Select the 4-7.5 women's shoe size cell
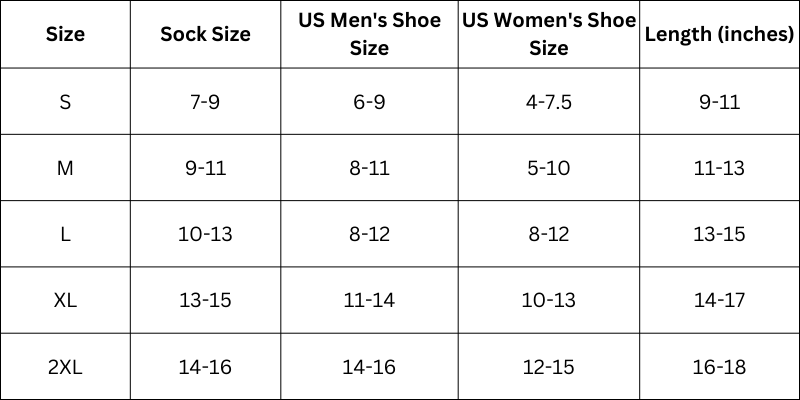 click(548, 102)
